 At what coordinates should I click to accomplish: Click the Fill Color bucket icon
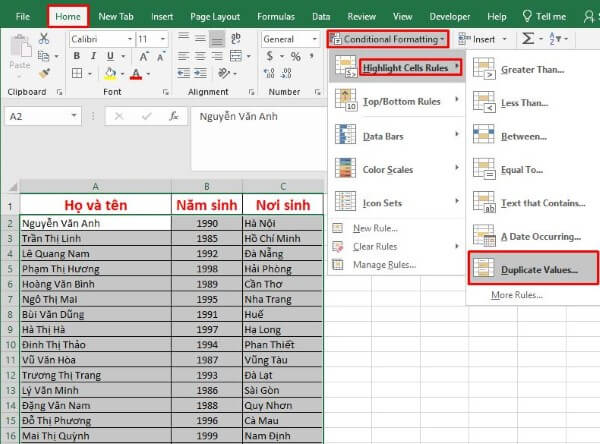click(x=110, y=73)
